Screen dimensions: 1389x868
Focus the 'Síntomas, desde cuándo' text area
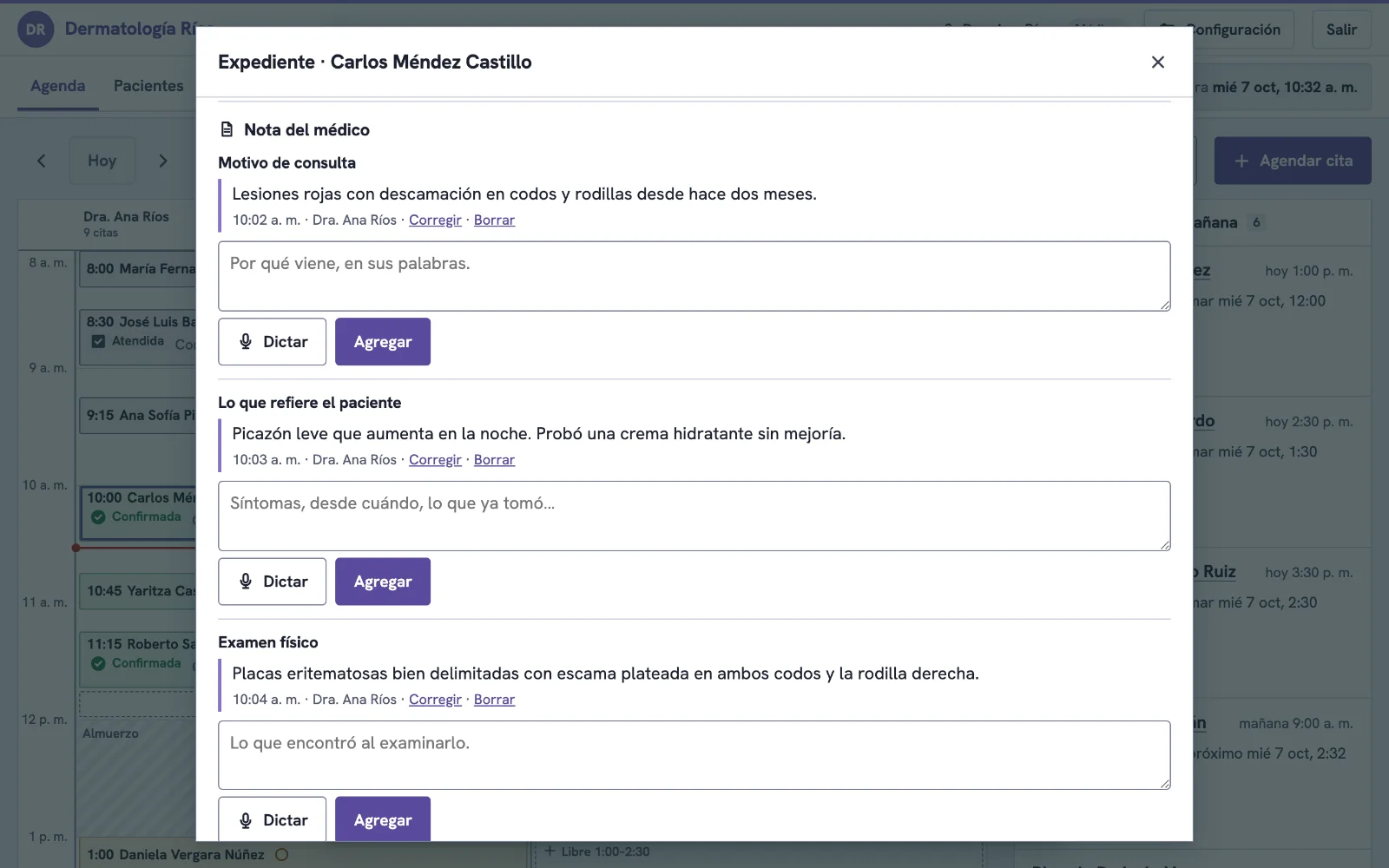point(694,516)
